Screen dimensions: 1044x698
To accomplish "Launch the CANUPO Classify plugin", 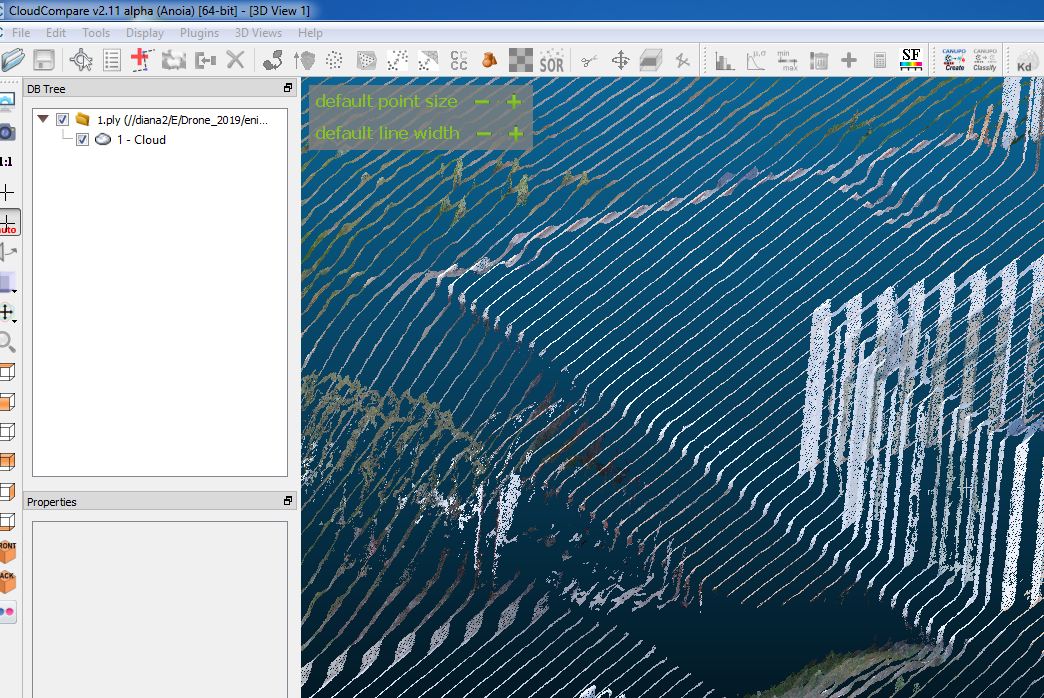I will point(985,60).
